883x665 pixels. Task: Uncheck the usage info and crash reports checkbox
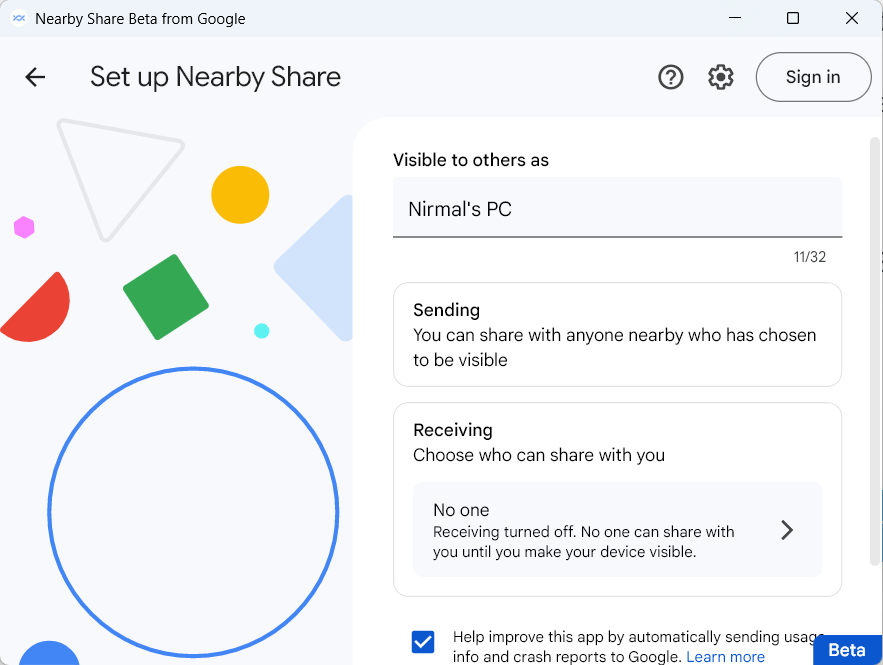click(x=423, y=642)
